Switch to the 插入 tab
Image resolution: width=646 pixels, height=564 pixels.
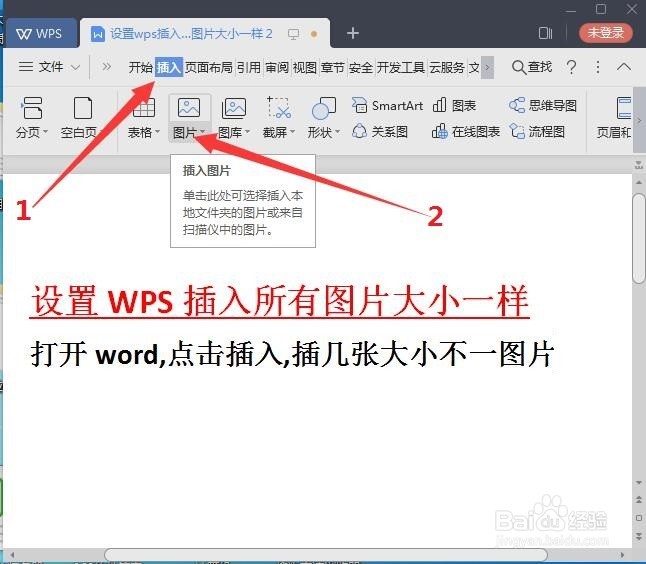tap(169, 67)
